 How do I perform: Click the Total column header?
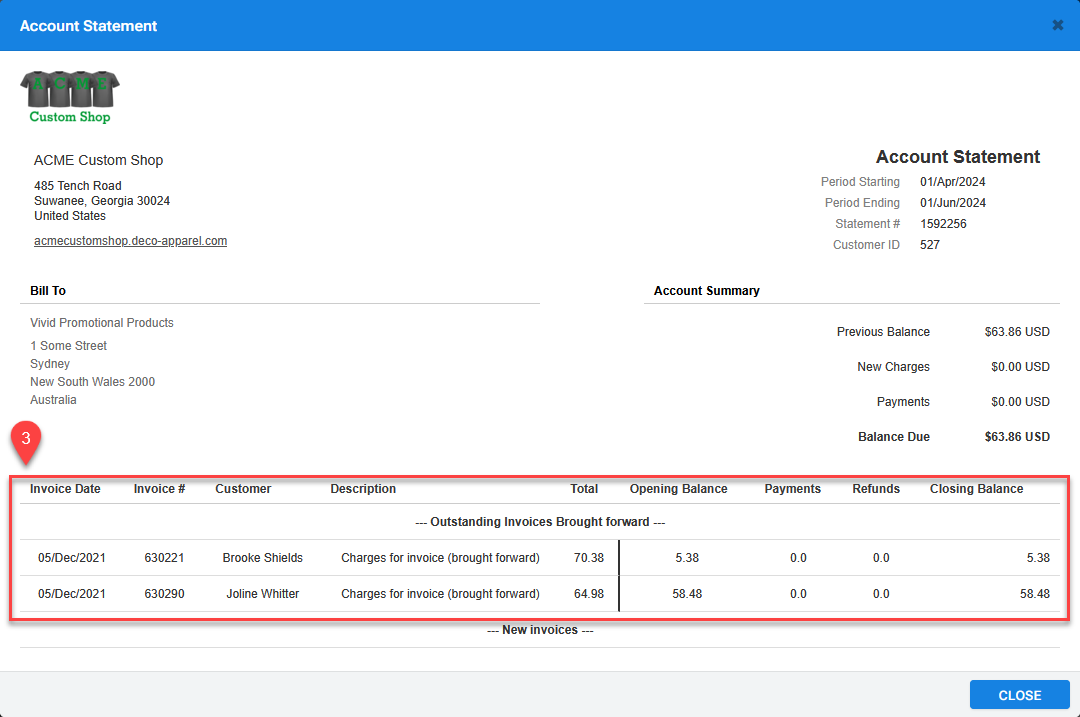point(584,489)
